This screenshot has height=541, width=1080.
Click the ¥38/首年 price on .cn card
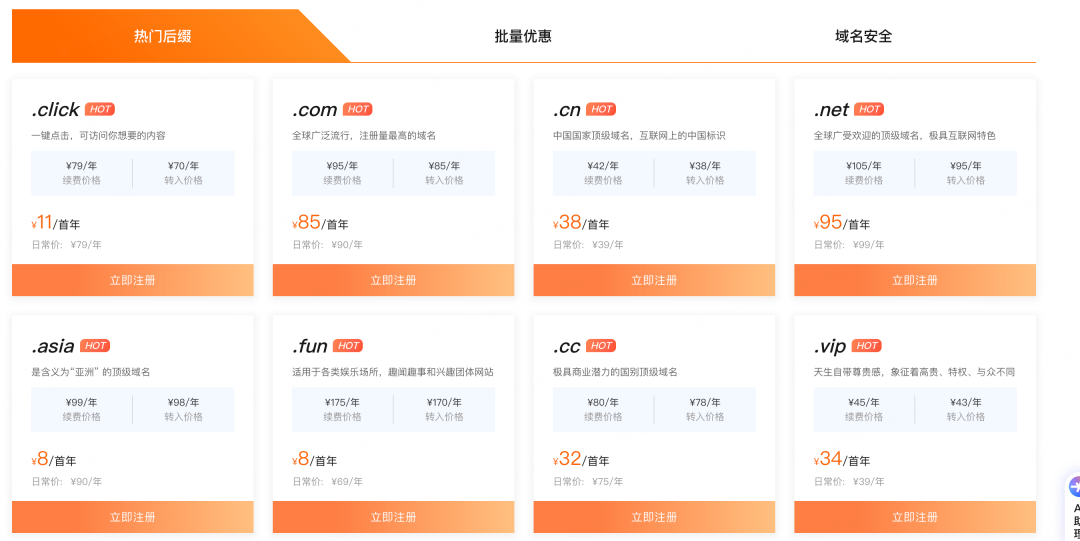(x=581, y=223)
